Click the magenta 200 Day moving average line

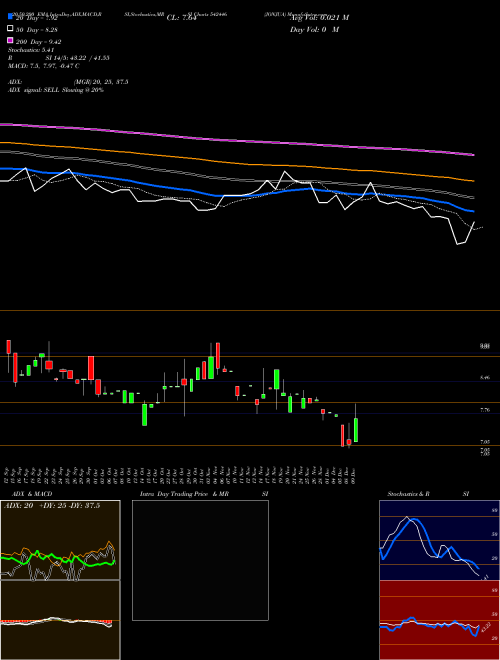tap(236, 140)
